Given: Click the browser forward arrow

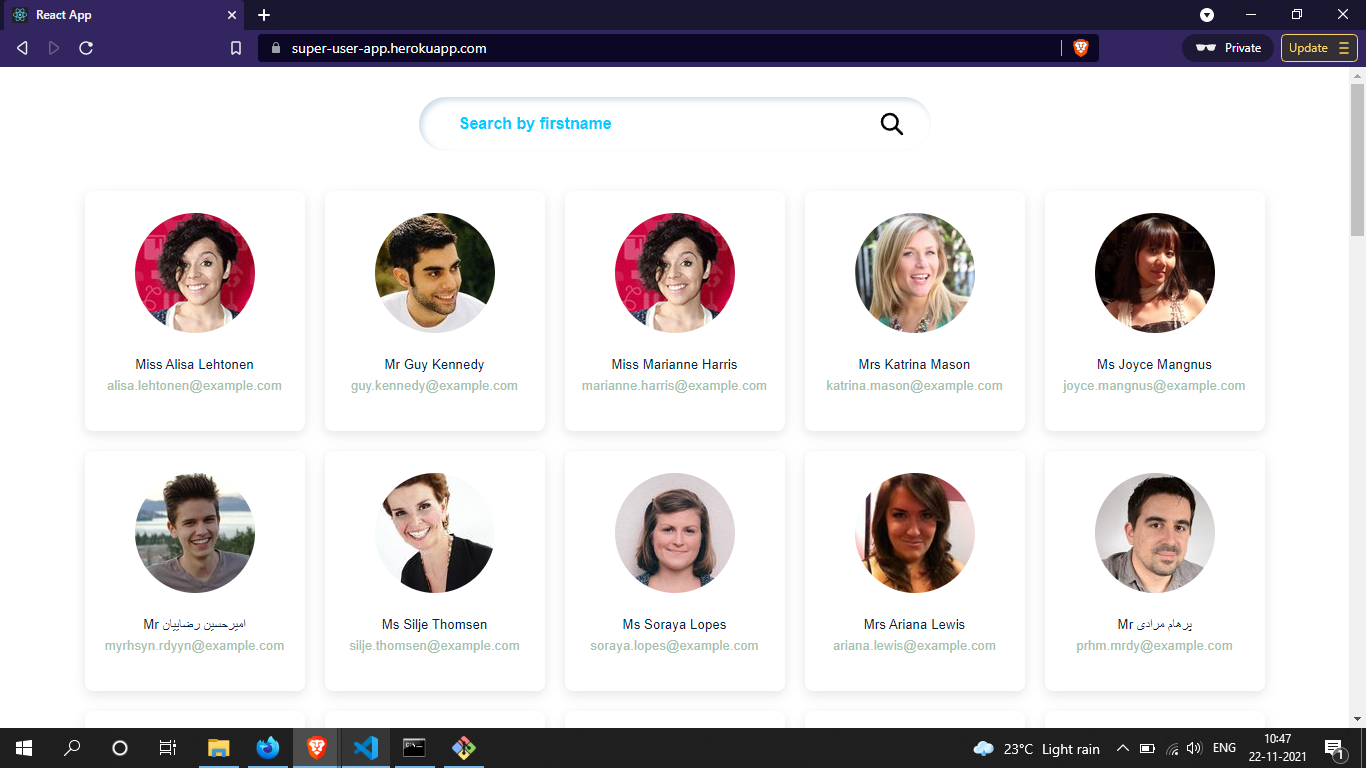Looking at the screenshot, I should (x=54, y=48).
